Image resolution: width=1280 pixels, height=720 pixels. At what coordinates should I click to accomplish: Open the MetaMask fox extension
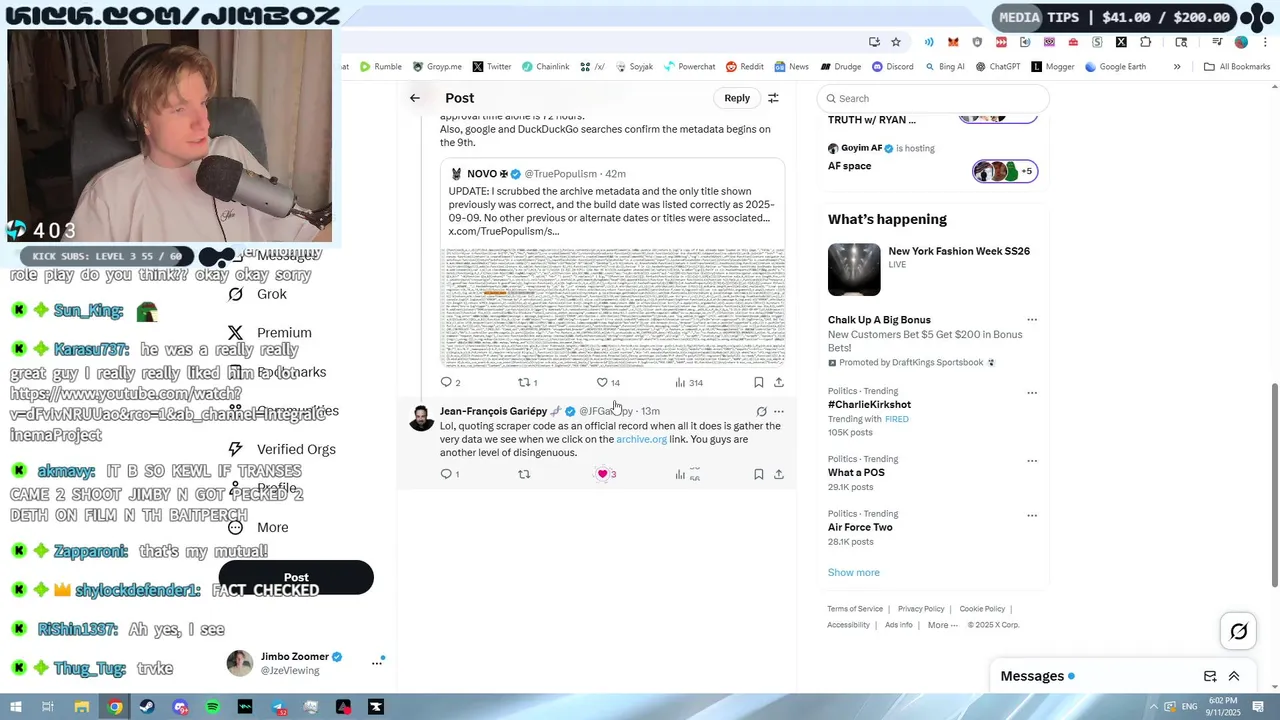click(x=953, y=42)
